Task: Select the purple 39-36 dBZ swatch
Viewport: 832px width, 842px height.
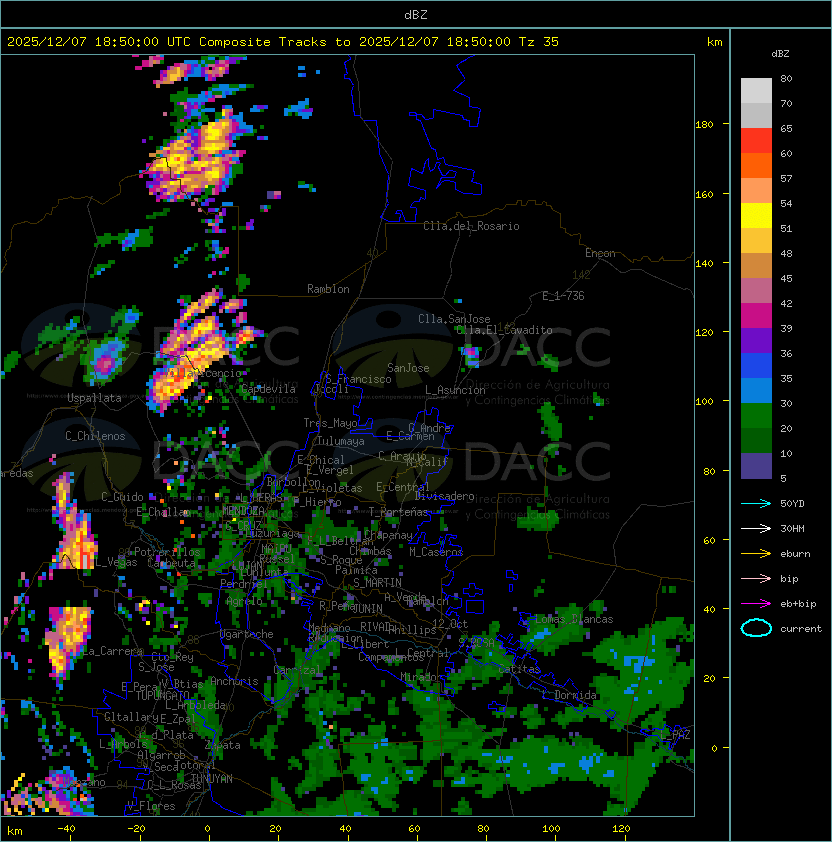Action: click(756, 340)
